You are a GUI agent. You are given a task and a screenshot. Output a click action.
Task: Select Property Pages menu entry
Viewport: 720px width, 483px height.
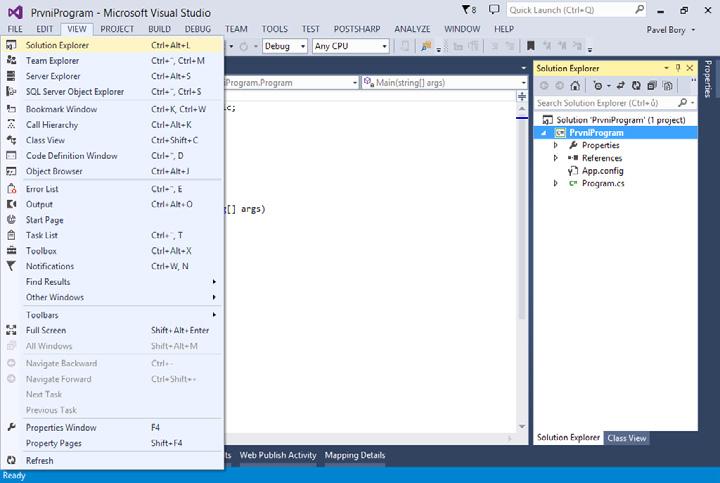(x=112, y=443)
